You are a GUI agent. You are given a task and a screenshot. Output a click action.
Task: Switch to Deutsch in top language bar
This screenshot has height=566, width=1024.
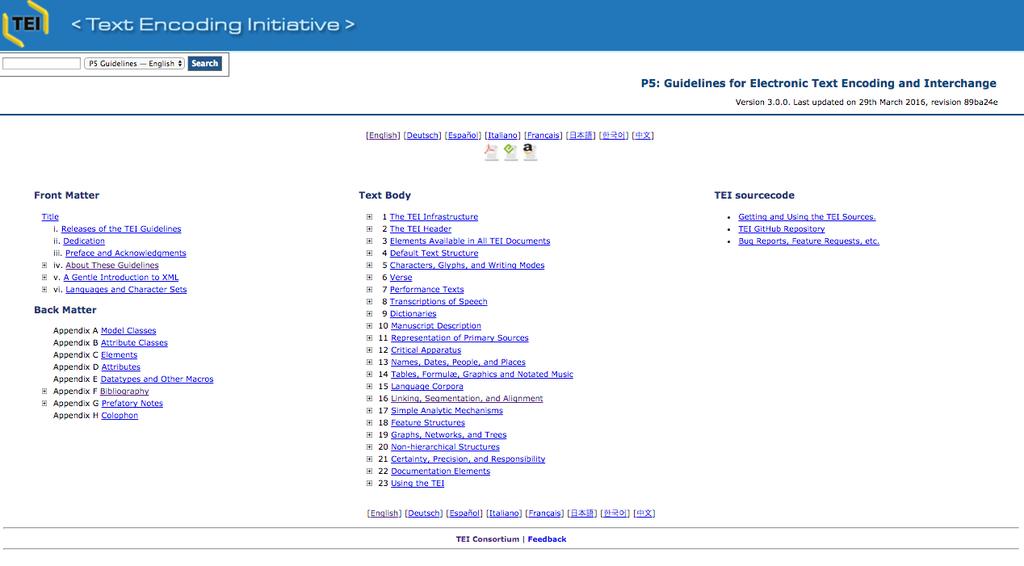coord(422,135)
